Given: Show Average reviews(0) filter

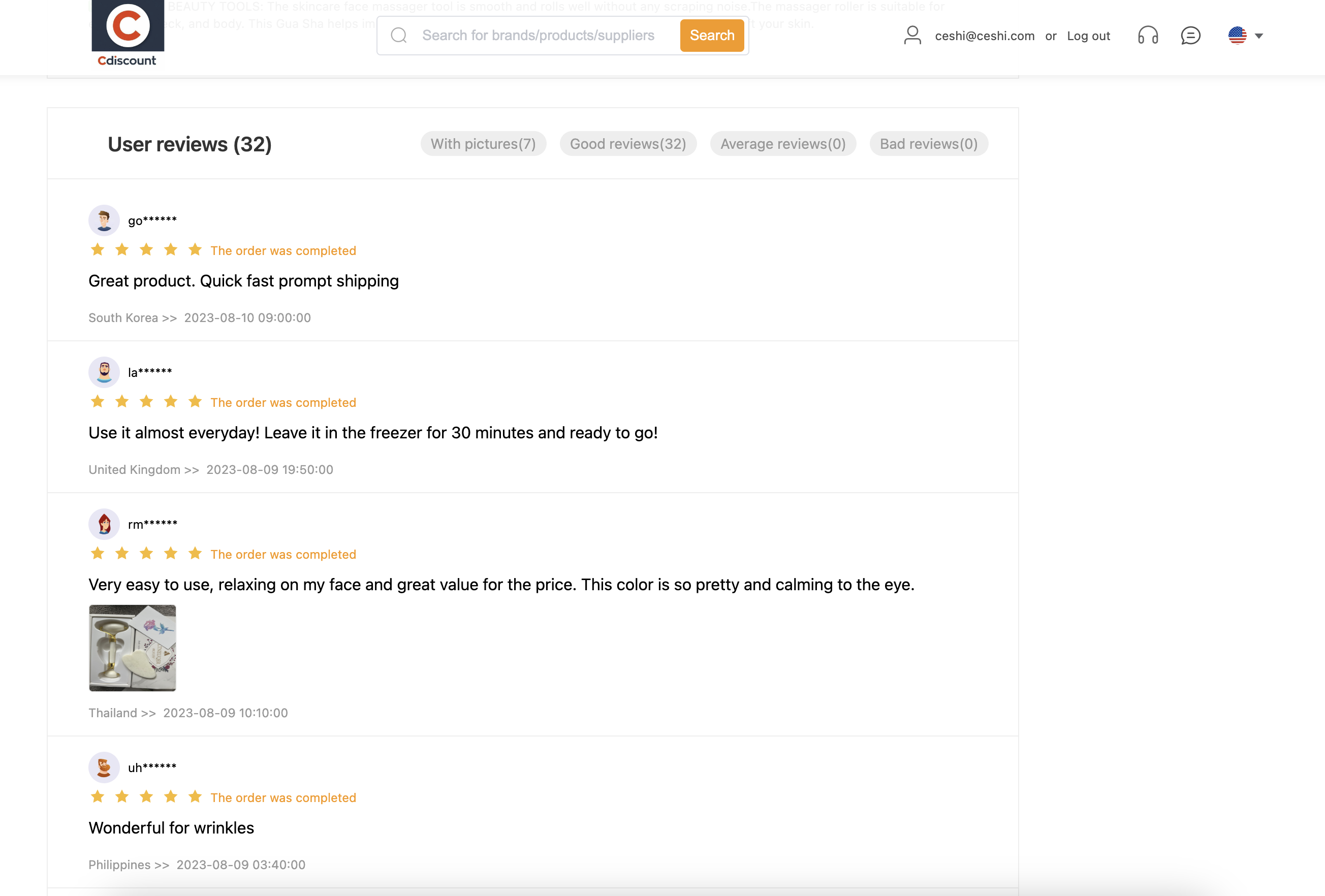Looking at the screenshot, I should [x=783, y=144].
